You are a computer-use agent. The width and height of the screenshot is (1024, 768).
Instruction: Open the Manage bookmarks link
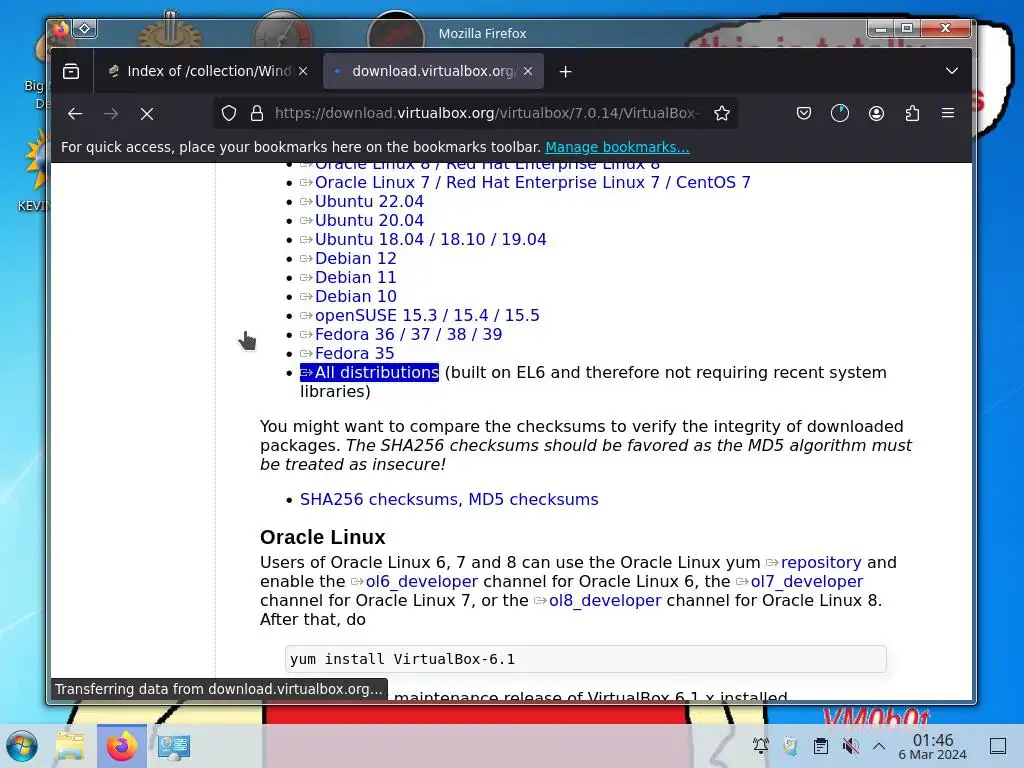tap(617, 147)
